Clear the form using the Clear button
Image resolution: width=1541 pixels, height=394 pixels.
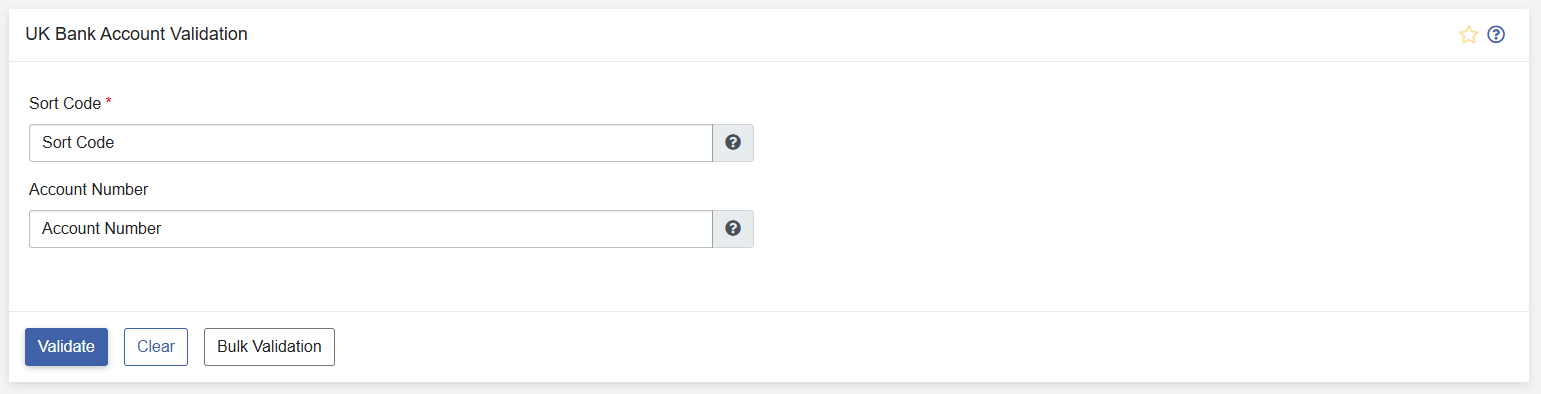tap(156, 347)
